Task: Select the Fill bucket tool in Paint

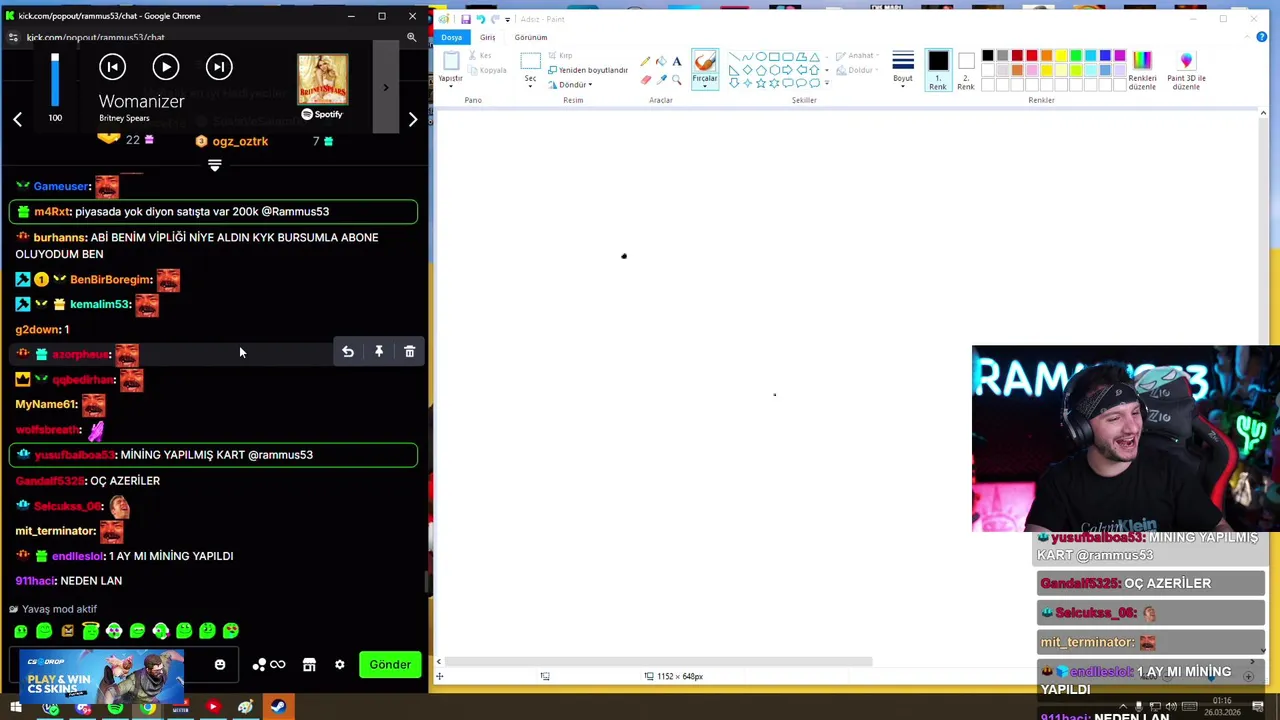Action: coord(661,62)
